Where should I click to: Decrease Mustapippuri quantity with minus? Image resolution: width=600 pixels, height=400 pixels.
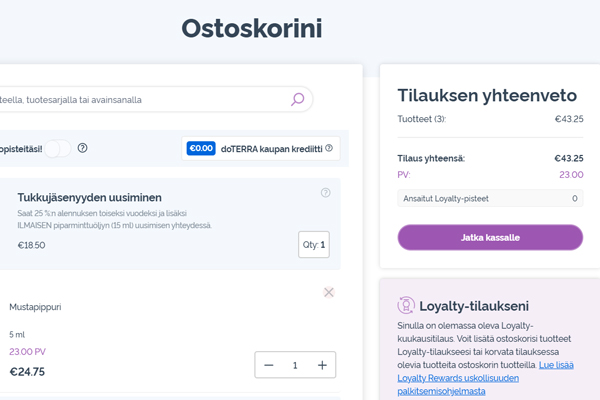(x=269, y=365)
